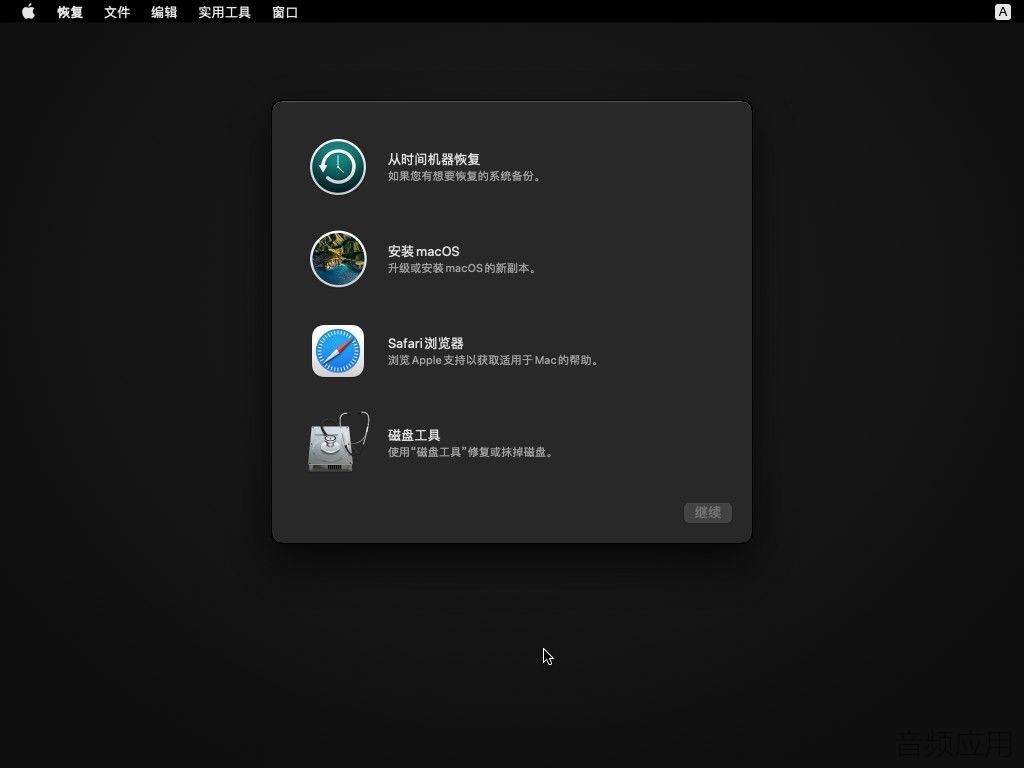The width and height of the screenshot is (1024, 768).
Task: Open the 窗口 menu
Action: [285, 12]
